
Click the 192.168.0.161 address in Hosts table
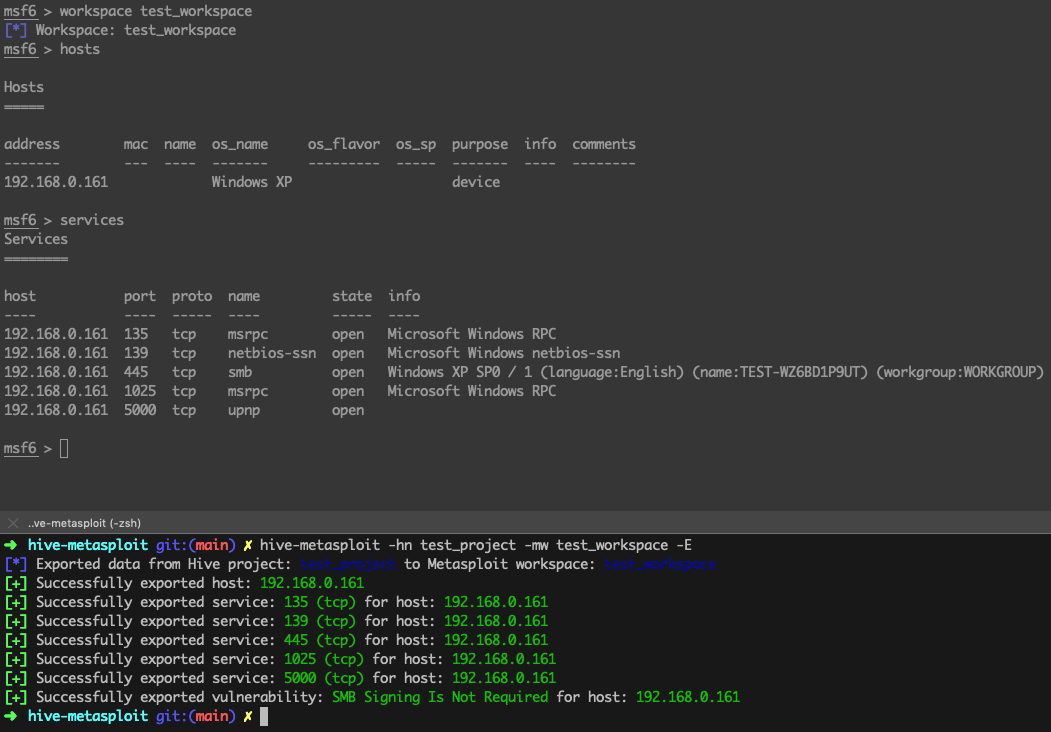coord(56,182)
